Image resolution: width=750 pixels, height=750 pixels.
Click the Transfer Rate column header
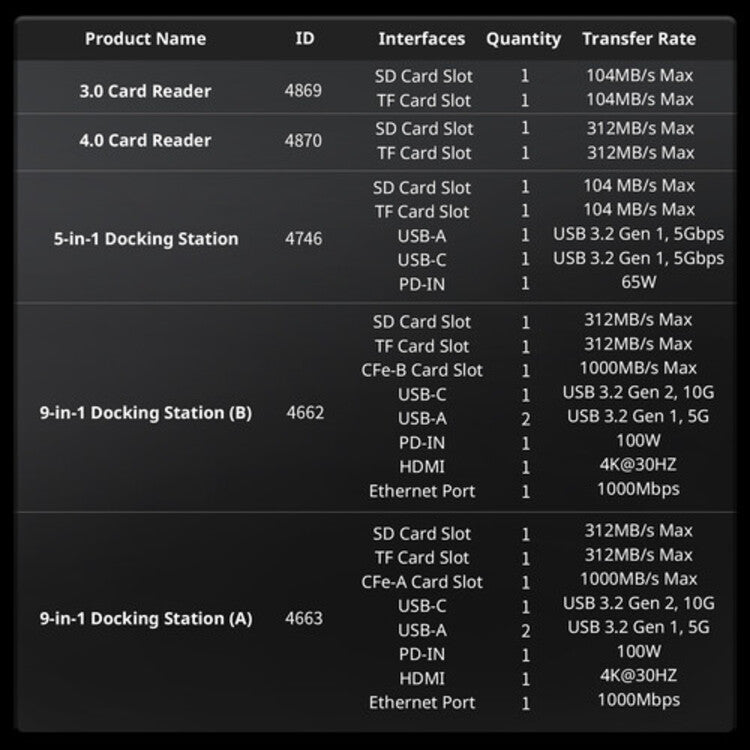point(639,39)
